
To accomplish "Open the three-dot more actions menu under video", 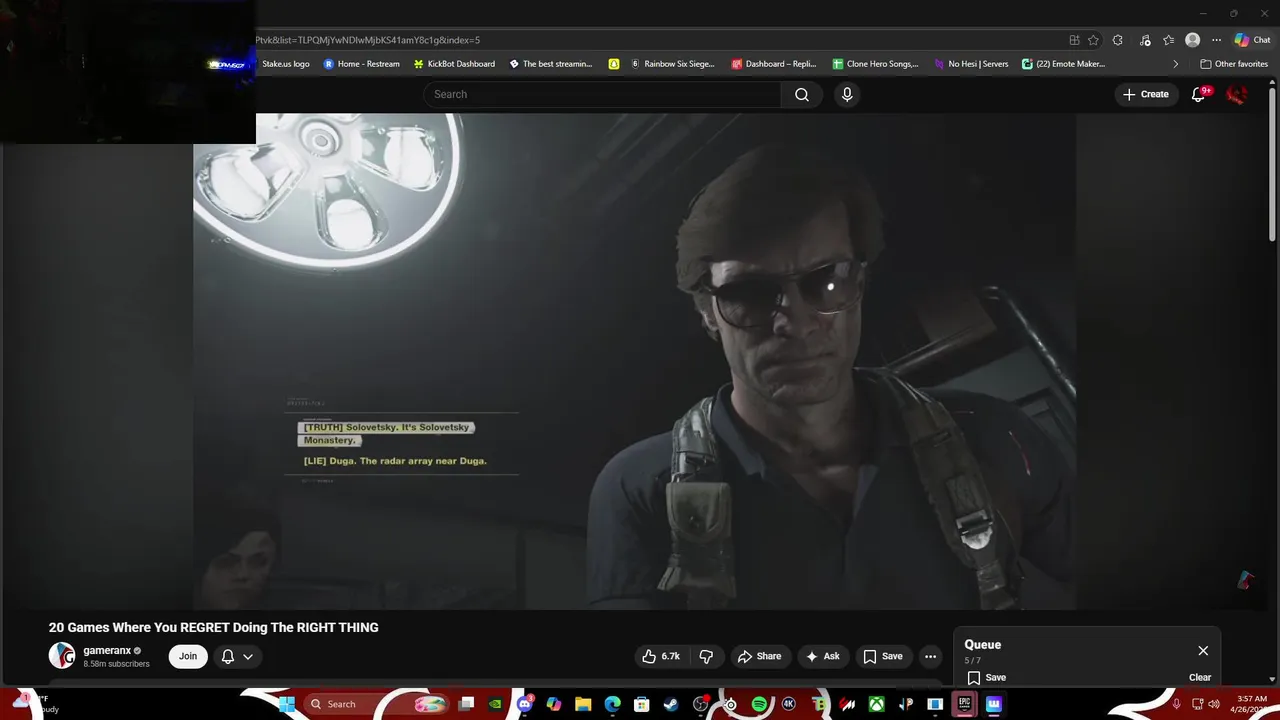I will pos(930,656).
